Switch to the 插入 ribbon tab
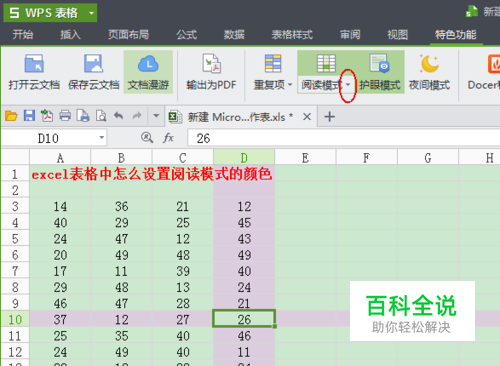The width and height of the screenshot is (500, 366). point(70,35)
